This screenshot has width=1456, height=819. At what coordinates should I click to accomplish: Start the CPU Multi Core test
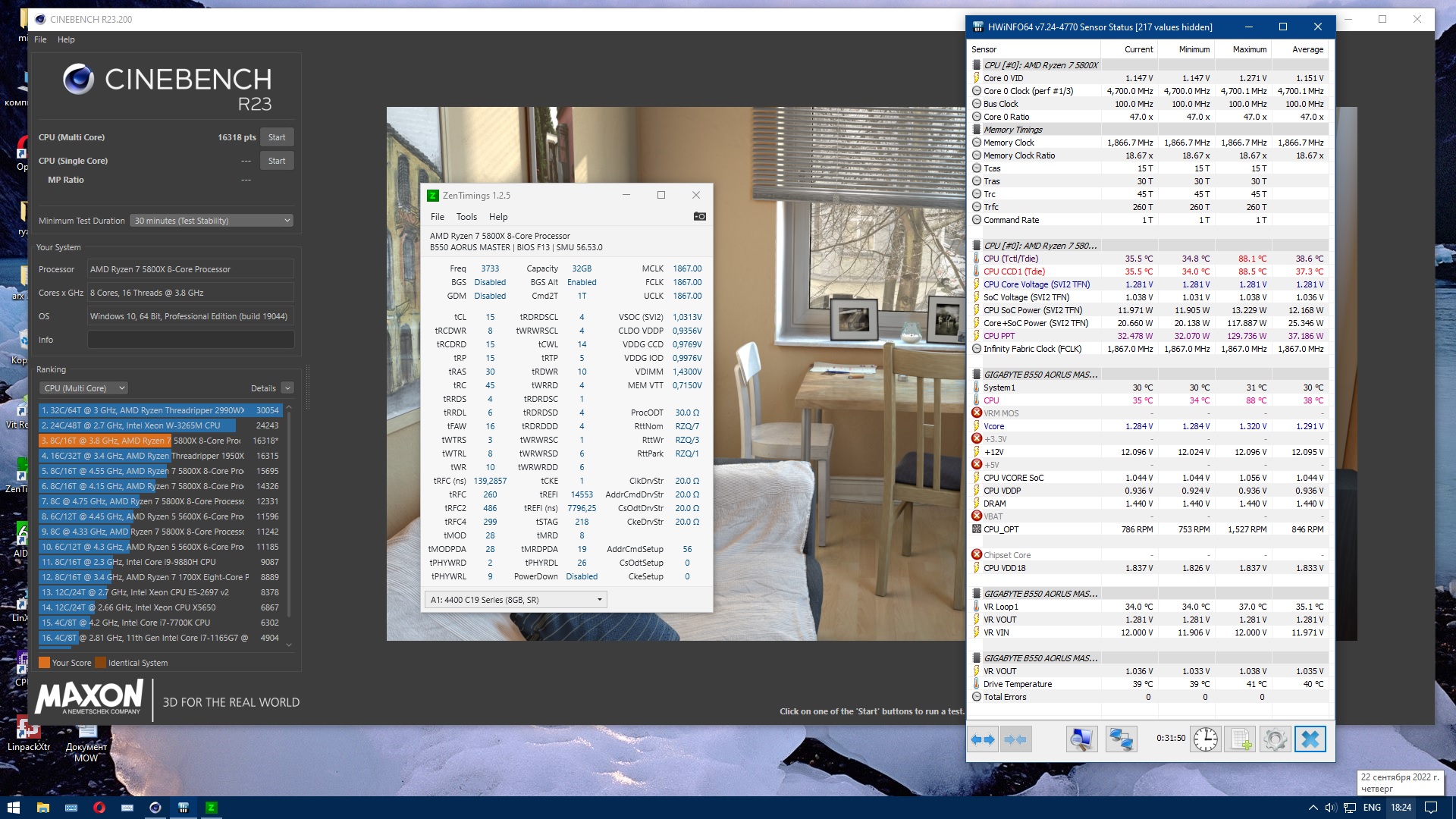[277, 137]
